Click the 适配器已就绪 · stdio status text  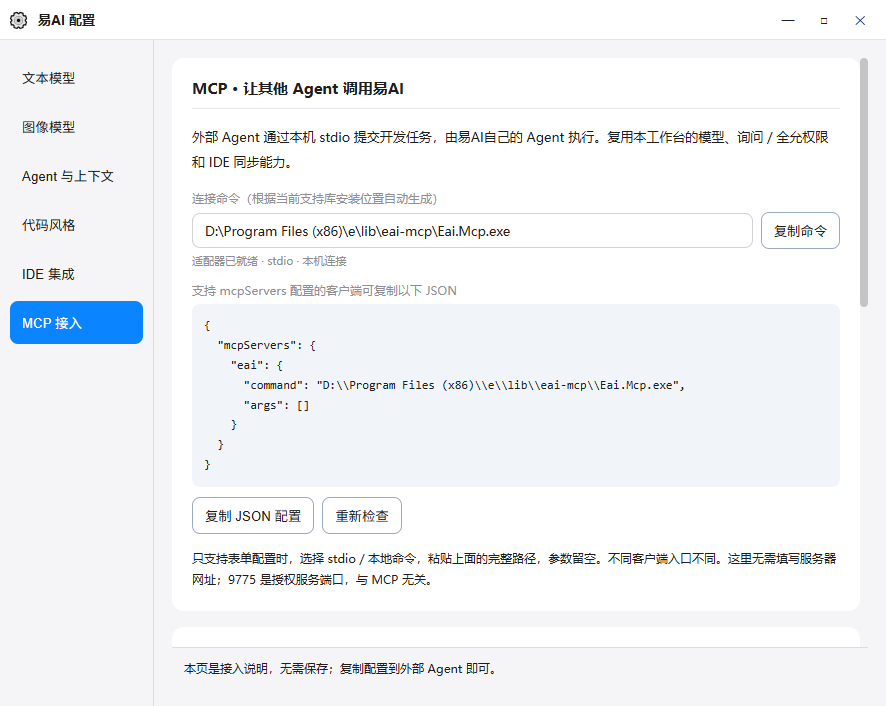click(269, 261)
